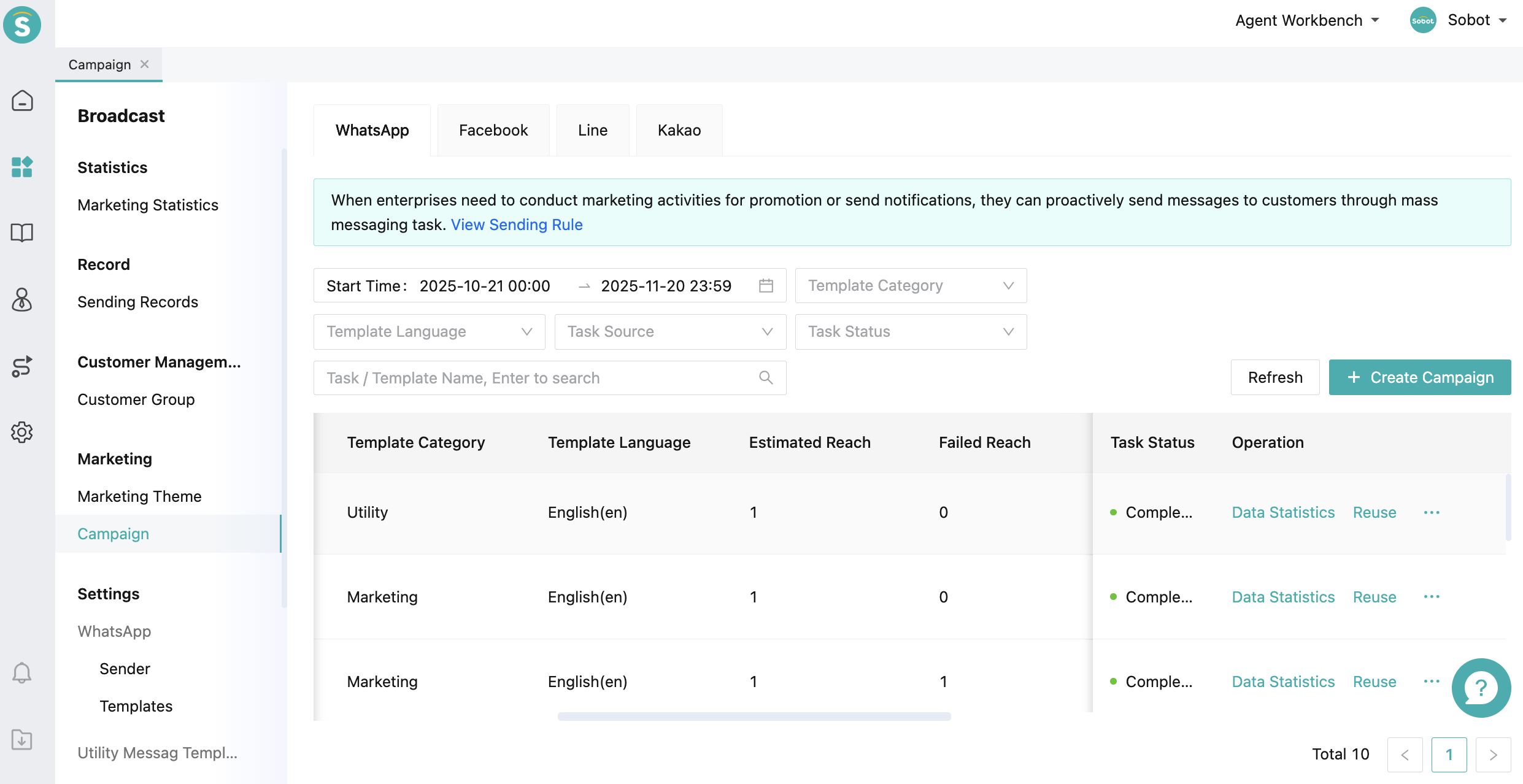This screenshot has height=784, width=1523.
Task: Open the View Sending Rule link
Action: click(x=517, y=225)
